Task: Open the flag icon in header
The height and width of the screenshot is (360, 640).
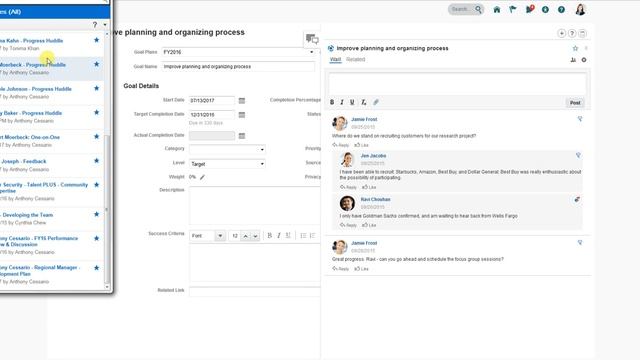Action: (513, 9)
